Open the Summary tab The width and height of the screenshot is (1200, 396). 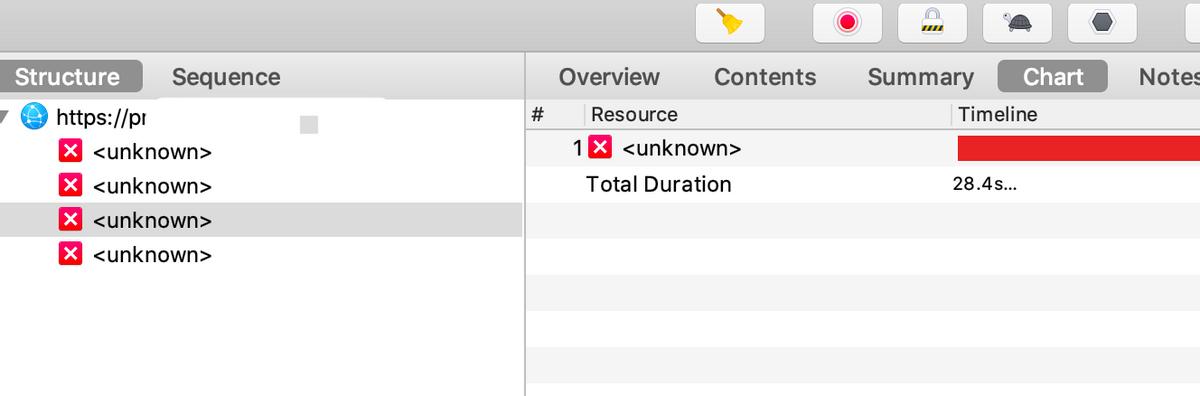pyautogui.click(x=921, y=77)
